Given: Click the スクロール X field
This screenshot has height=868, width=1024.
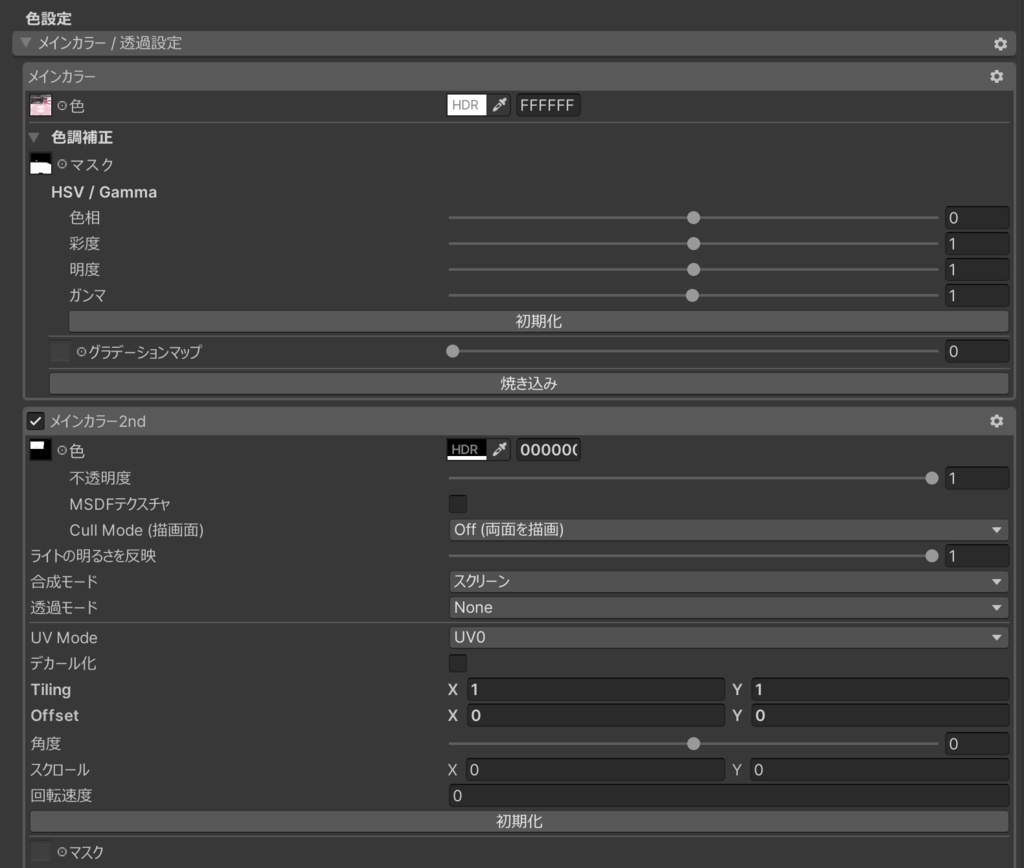Looking at the screenshot, I should click(x=595, y=769).
